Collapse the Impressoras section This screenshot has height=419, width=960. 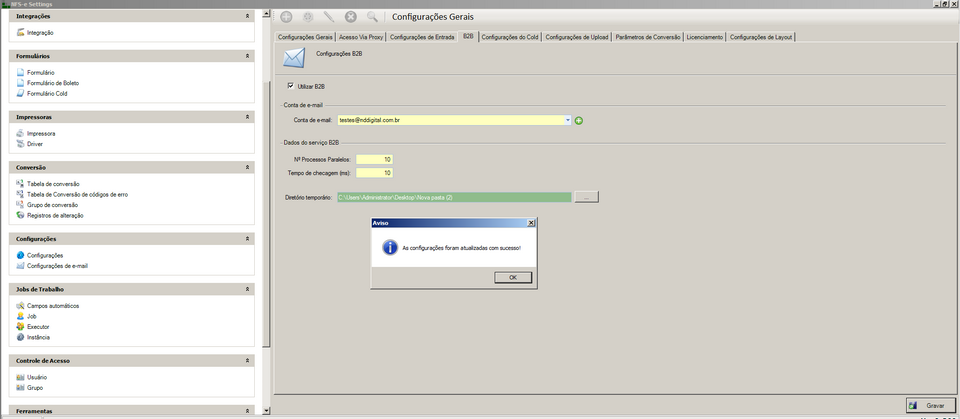click(x=247, y=116)
